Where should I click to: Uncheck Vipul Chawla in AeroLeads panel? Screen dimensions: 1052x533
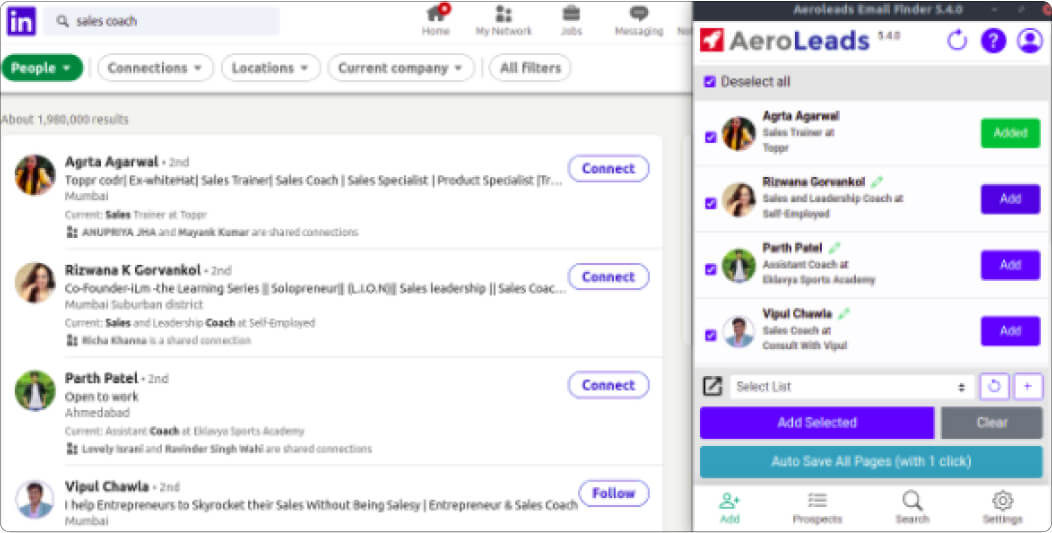[x=711, y=335]
